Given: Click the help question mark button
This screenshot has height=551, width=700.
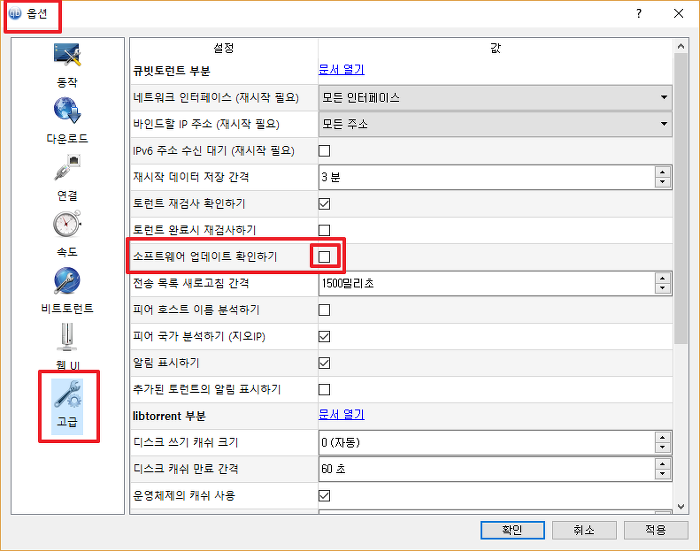Looking at the screenshot, I should (x=639, y=14).
